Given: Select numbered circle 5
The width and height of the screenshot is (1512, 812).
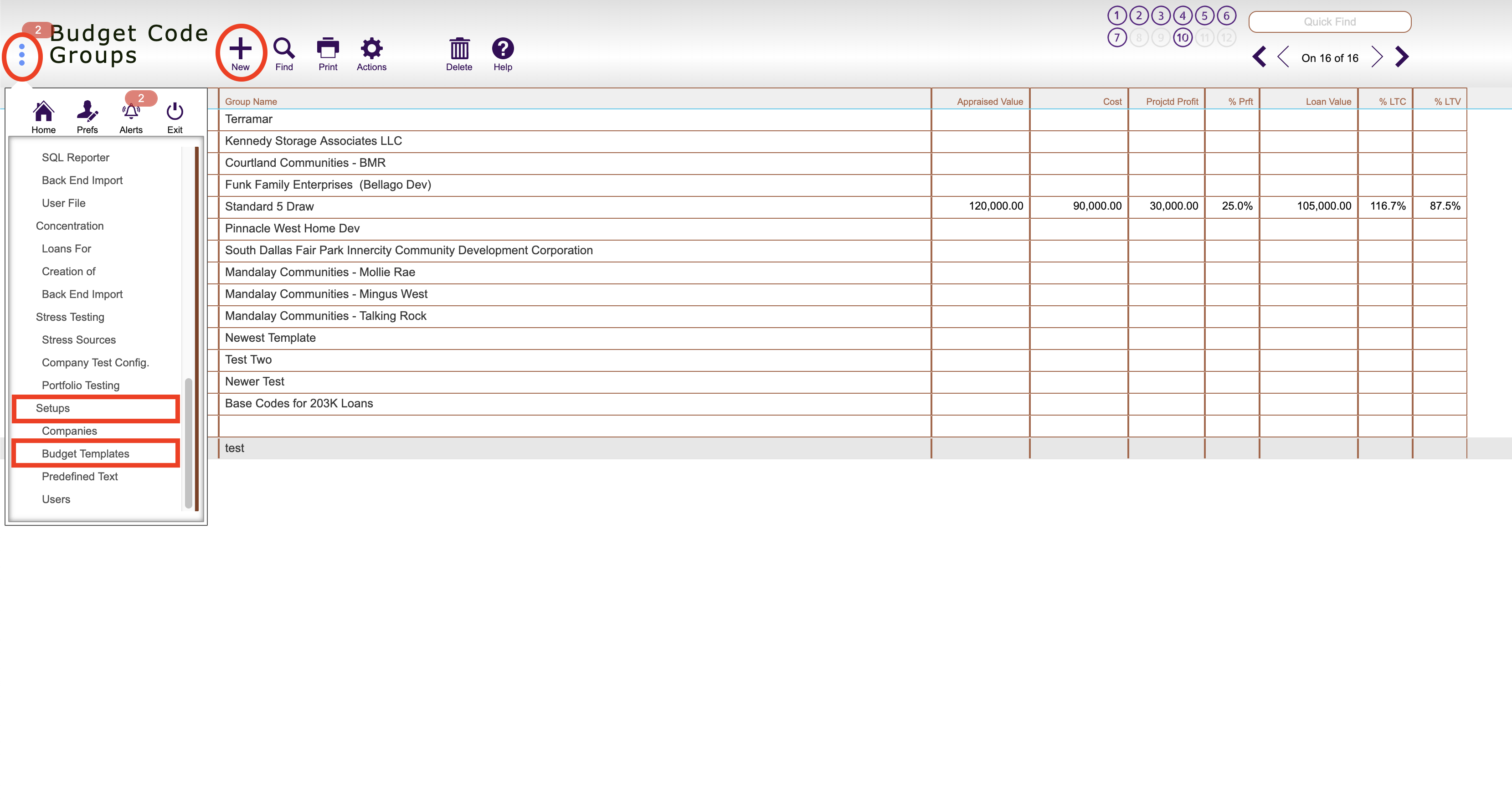Looking at the screenshot, I should tap(1204, 16).
